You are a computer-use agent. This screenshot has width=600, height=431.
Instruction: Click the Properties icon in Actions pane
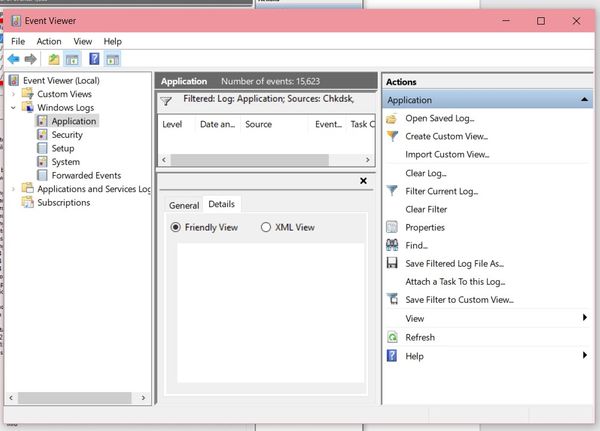tap(392, 227)
